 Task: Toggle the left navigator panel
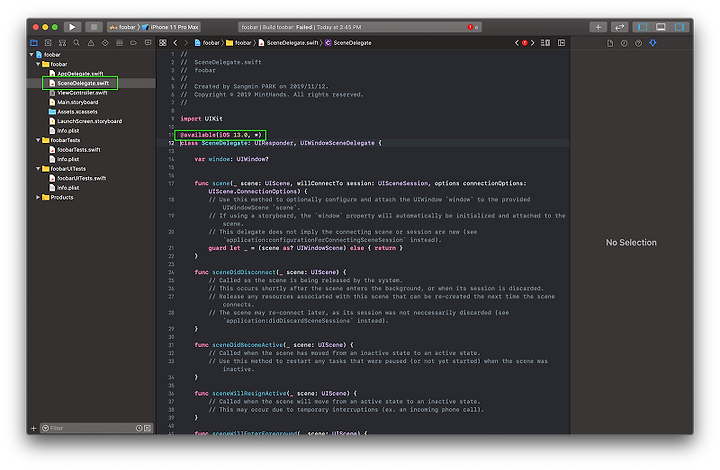click(642, 27)
